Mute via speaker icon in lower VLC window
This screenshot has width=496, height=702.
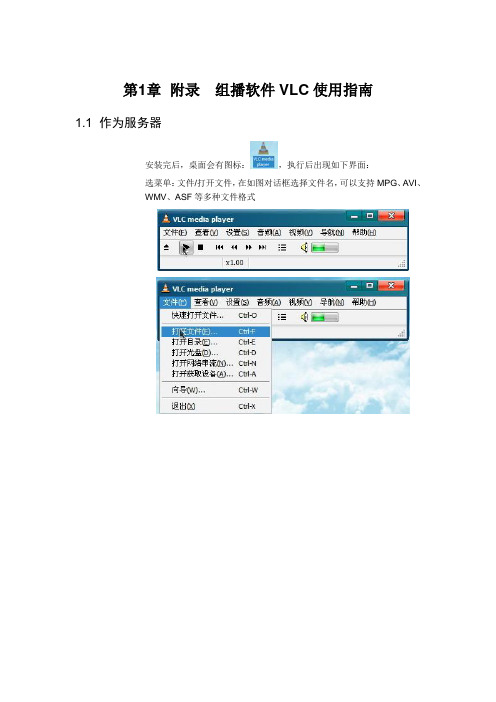pyautogui.click(x=304, y=317)
